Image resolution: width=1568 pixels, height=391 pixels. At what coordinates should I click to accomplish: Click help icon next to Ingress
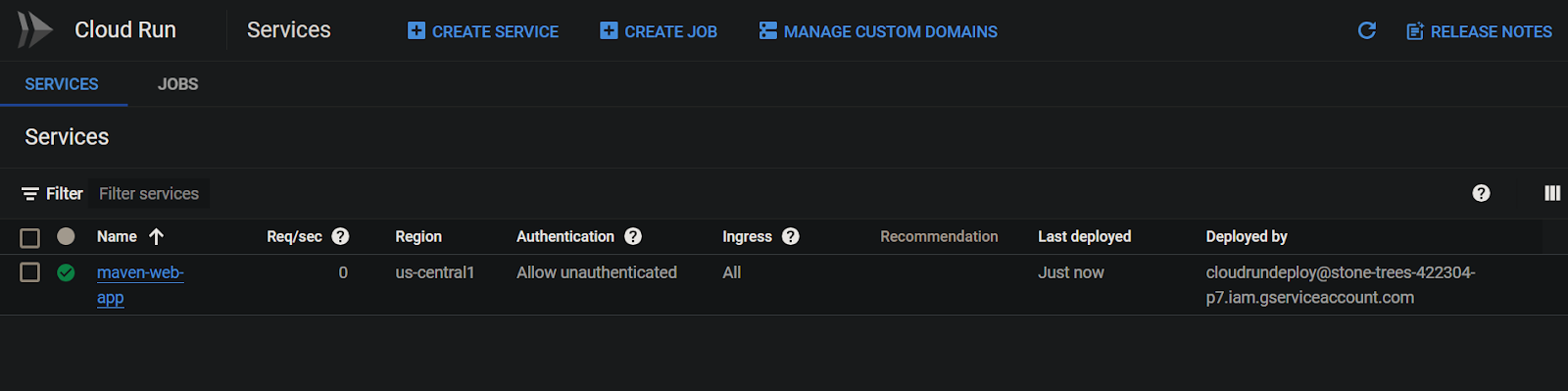(791, 236)
